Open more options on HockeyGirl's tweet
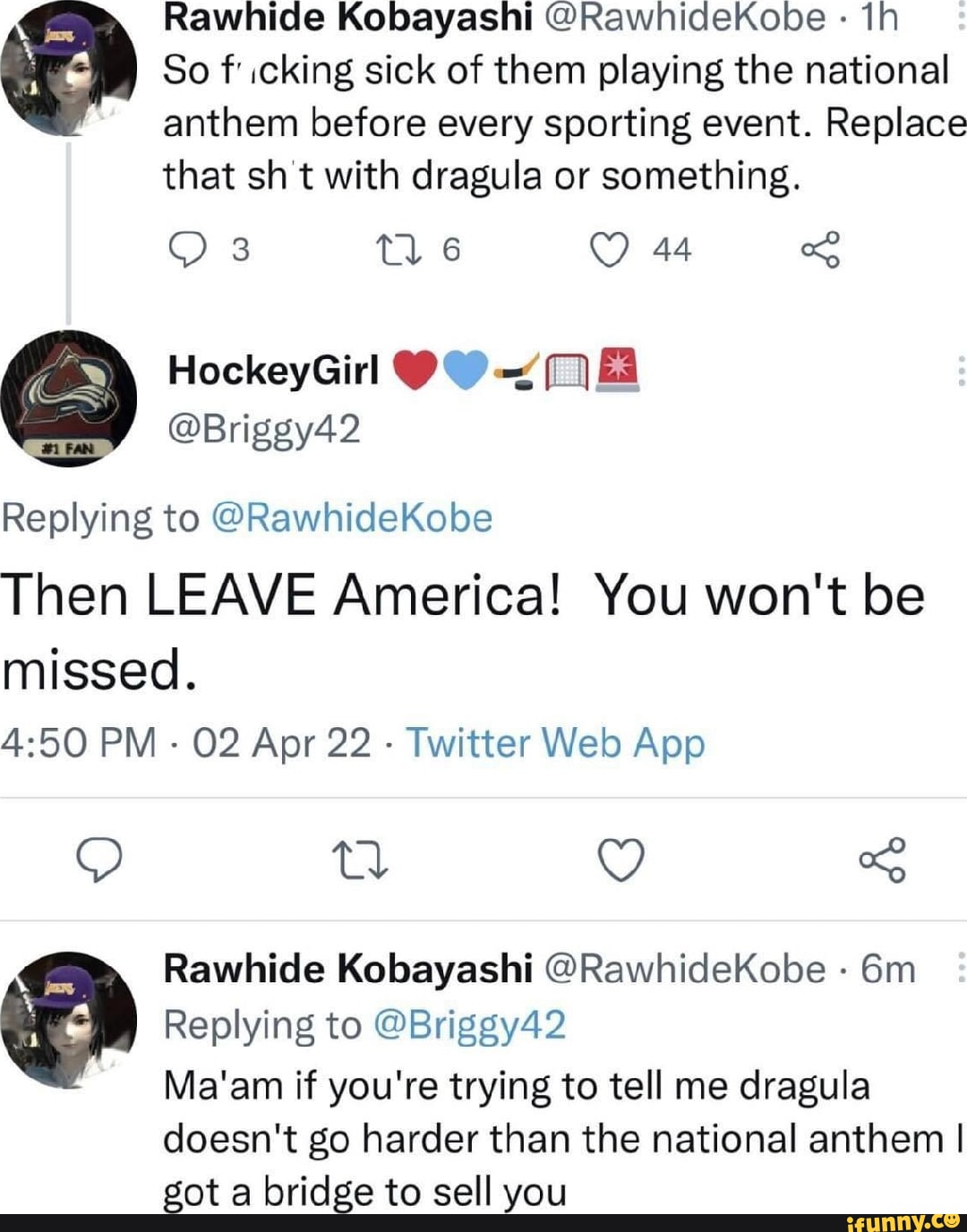The width and height of the screenshot is (967, 1232). tap(961, 370)
